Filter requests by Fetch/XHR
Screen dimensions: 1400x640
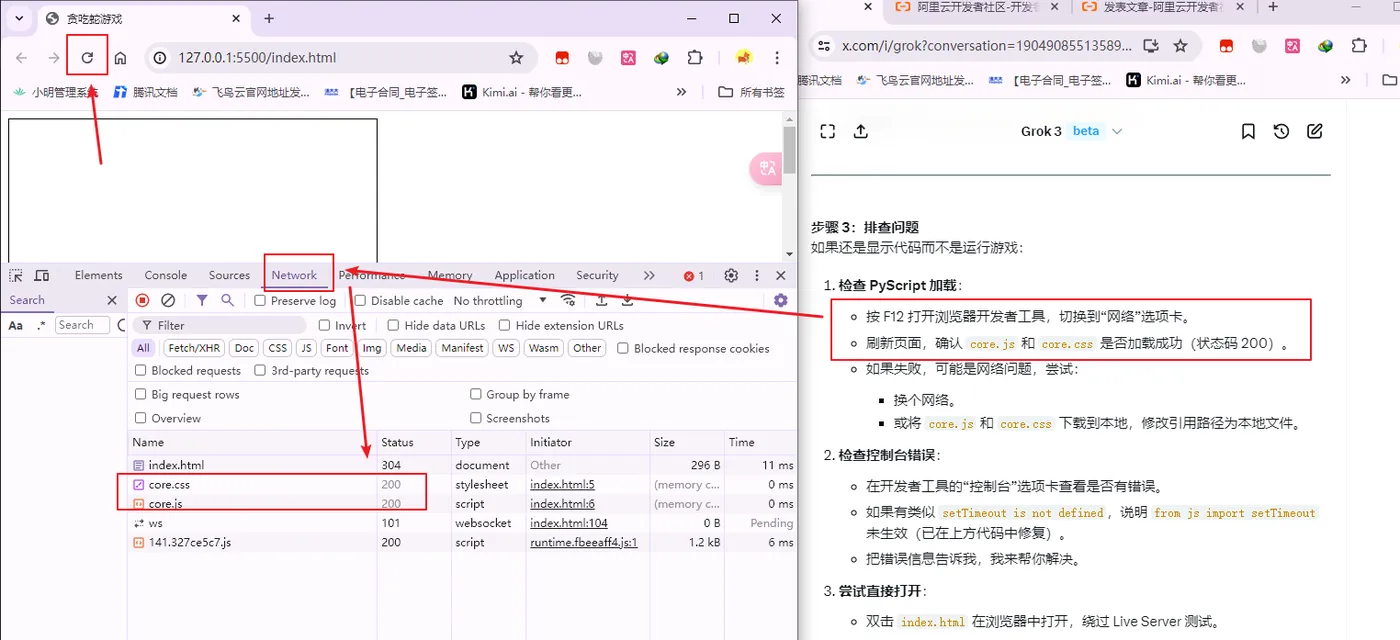tap(194, 348)
